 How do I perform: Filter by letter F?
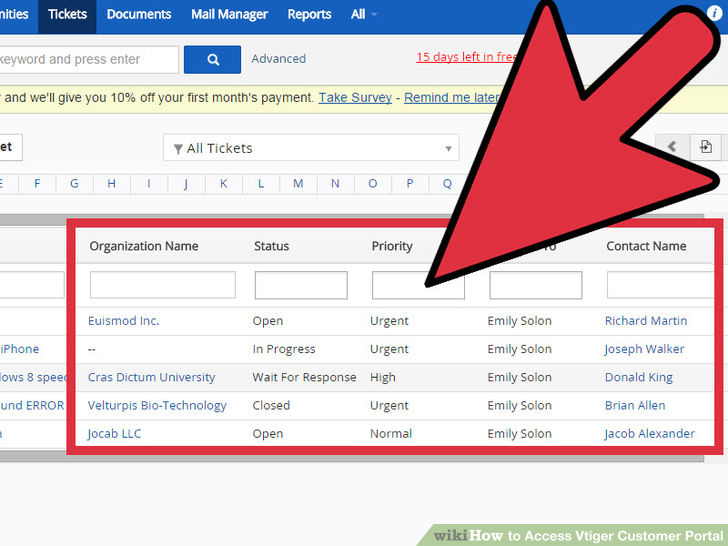coord(37,183)
